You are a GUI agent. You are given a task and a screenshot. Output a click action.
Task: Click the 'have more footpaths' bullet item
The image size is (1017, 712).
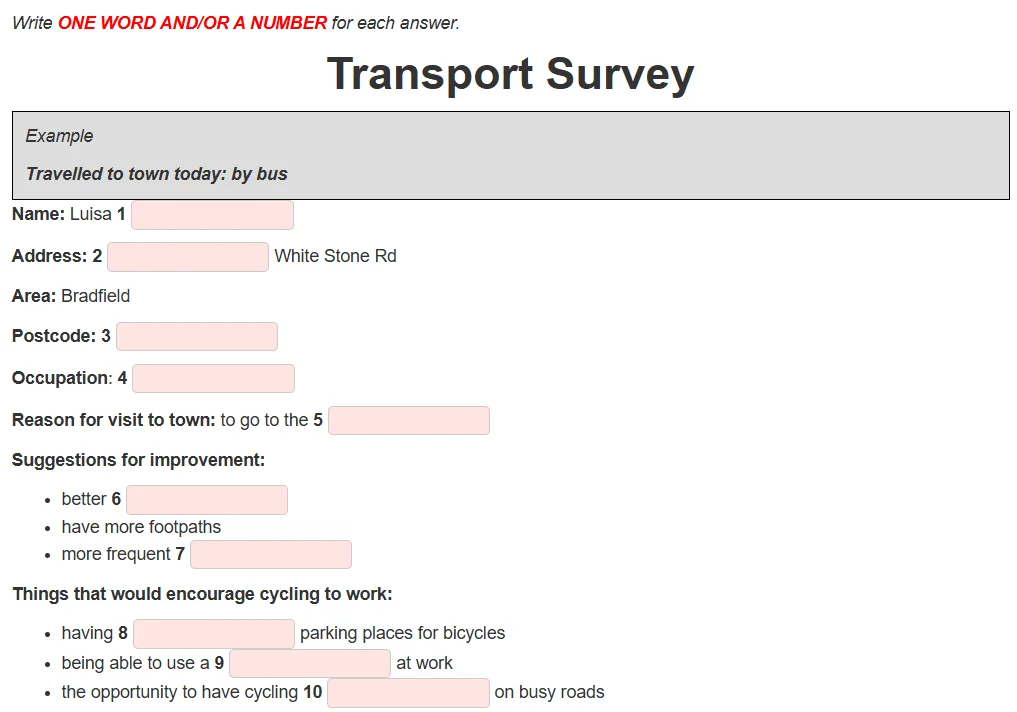[141, 526]
